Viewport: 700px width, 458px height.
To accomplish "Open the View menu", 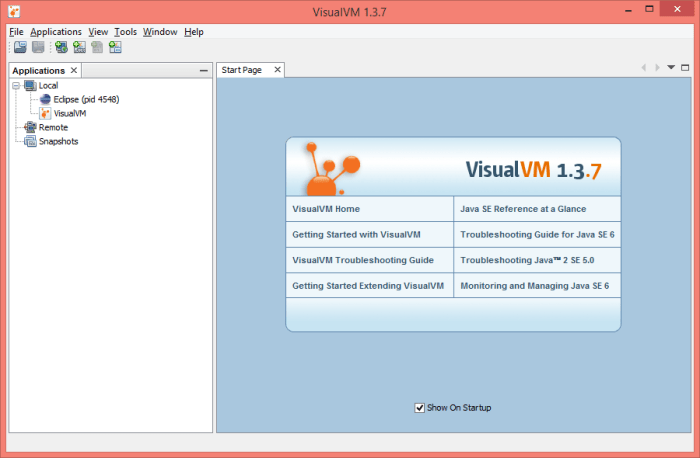I will coord(98,32).
